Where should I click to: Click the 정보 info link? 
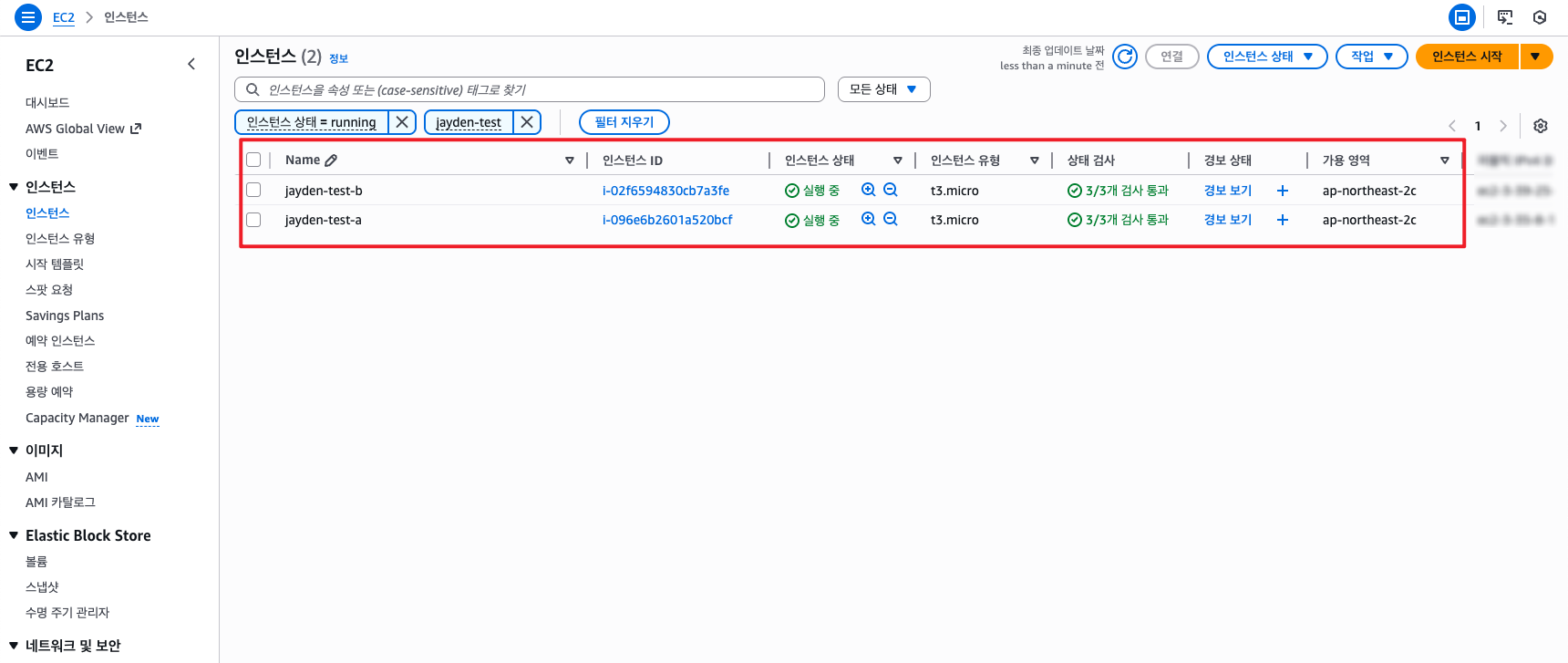[338, 58]
